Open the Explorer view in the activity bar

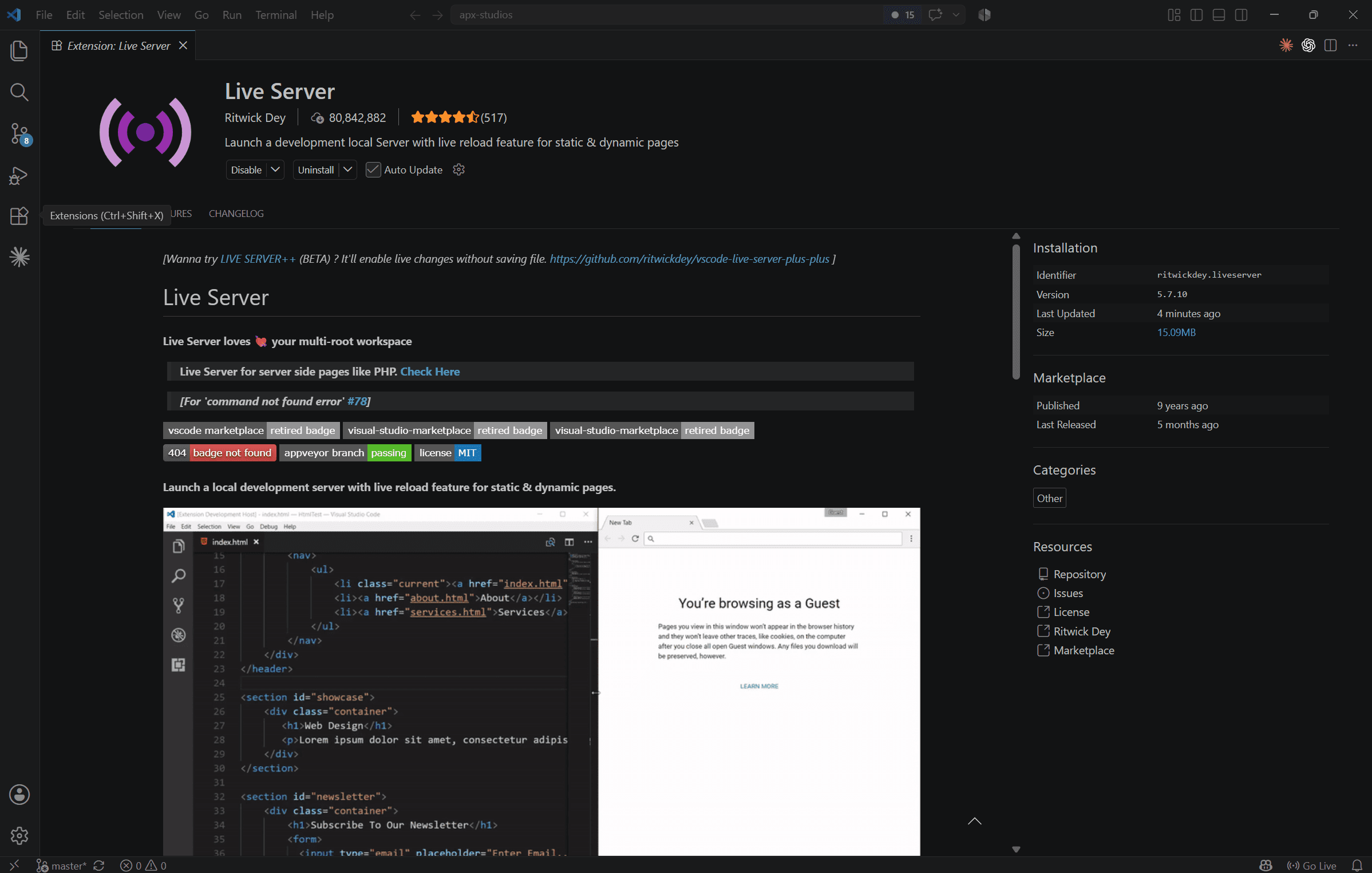pos(19,50)
